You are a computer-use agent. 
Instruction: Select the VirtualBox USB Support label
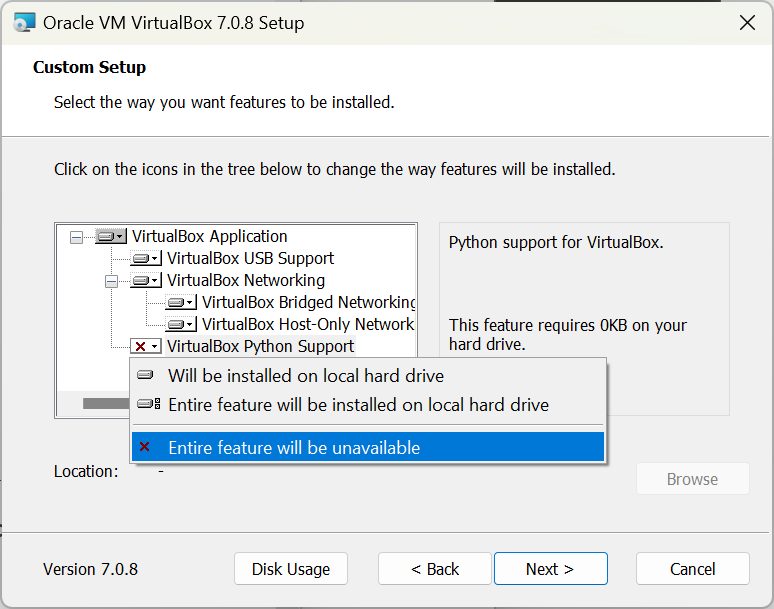(250, 259)
